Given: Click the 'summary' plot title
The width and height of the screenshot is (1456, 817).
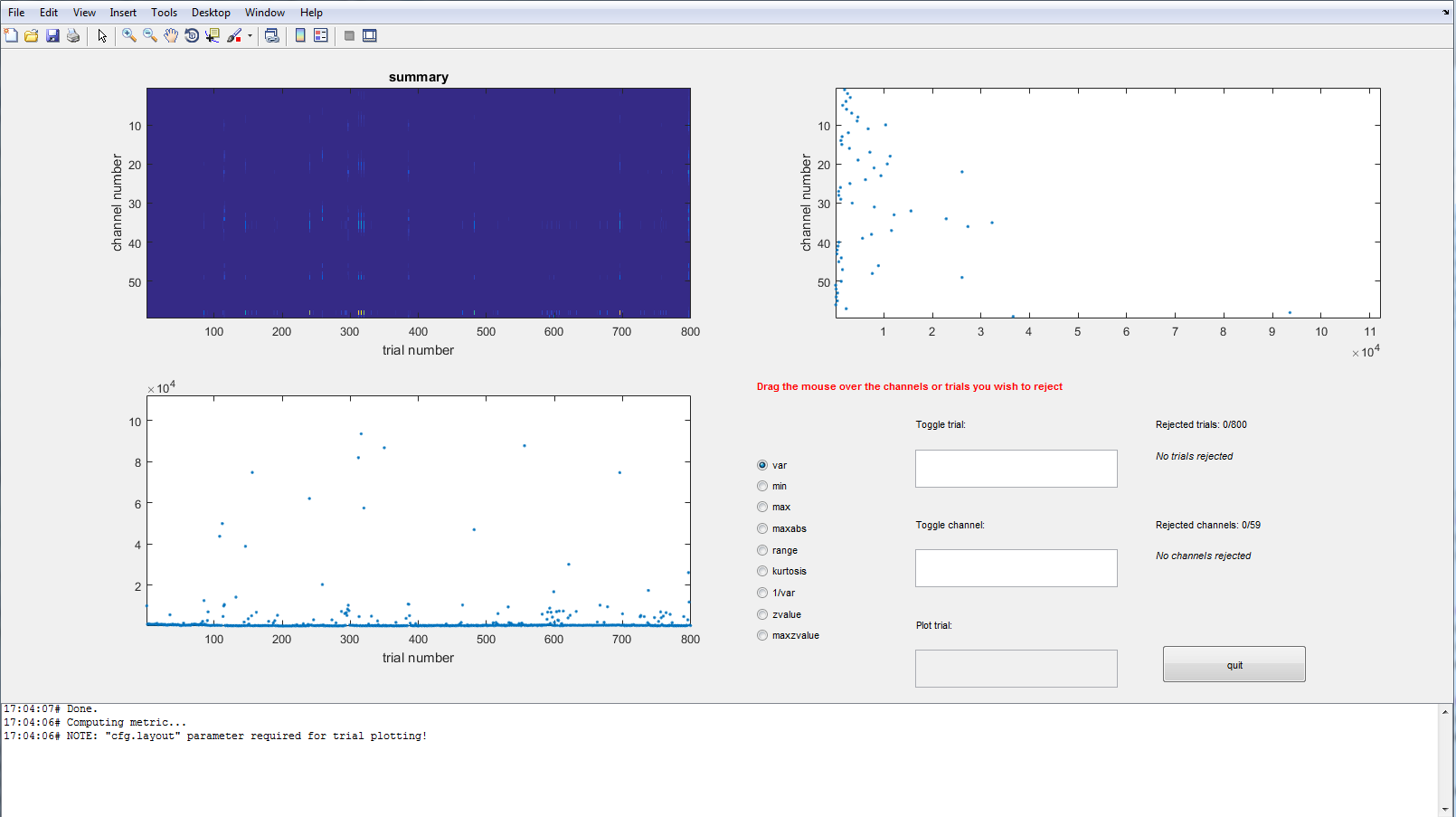Looking at the screenshot, I should [x=419, y=77].
